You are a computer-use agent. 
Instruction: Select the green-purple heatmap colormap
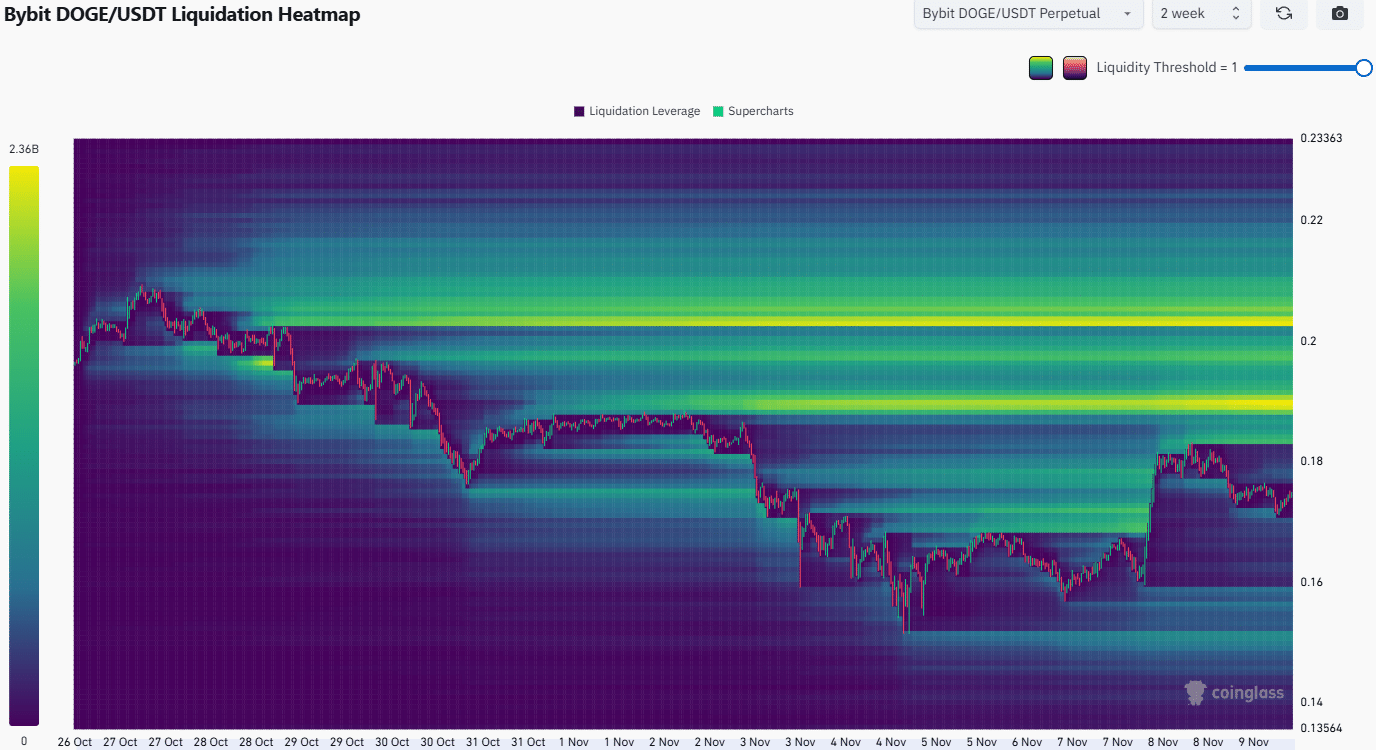1040,67
